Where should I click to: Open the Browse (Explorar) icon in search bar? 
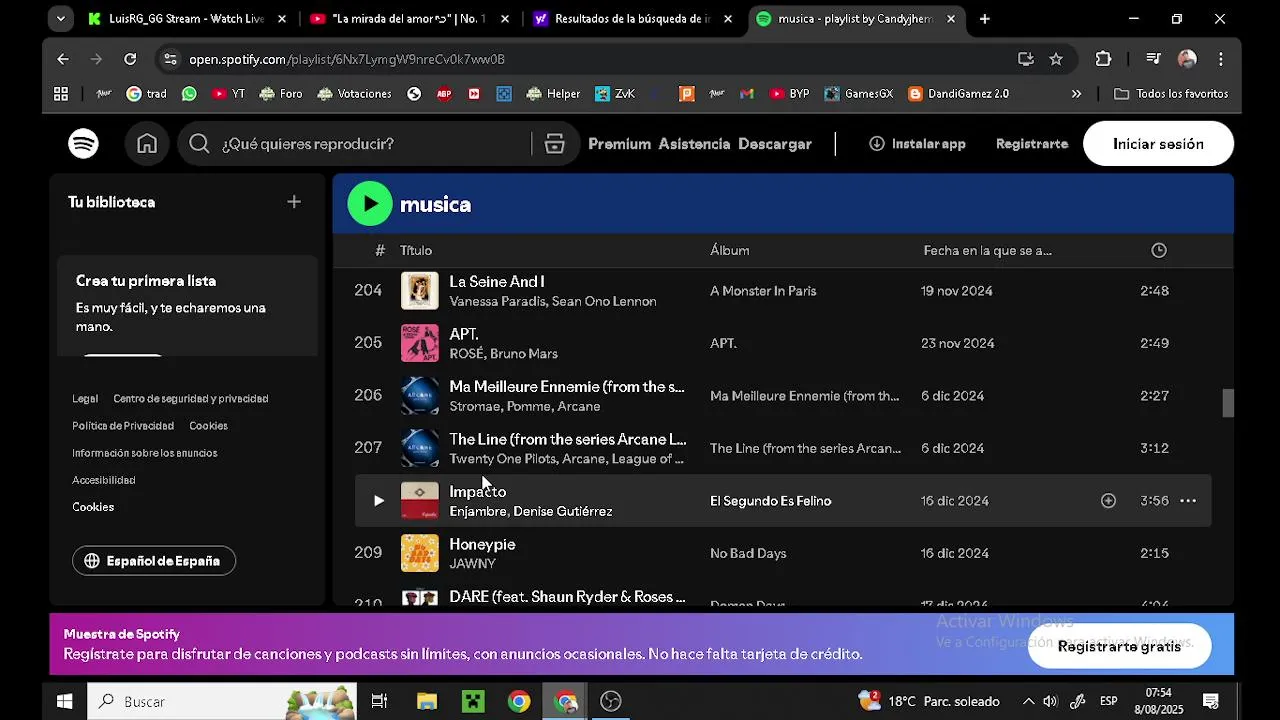coord(555,144)
